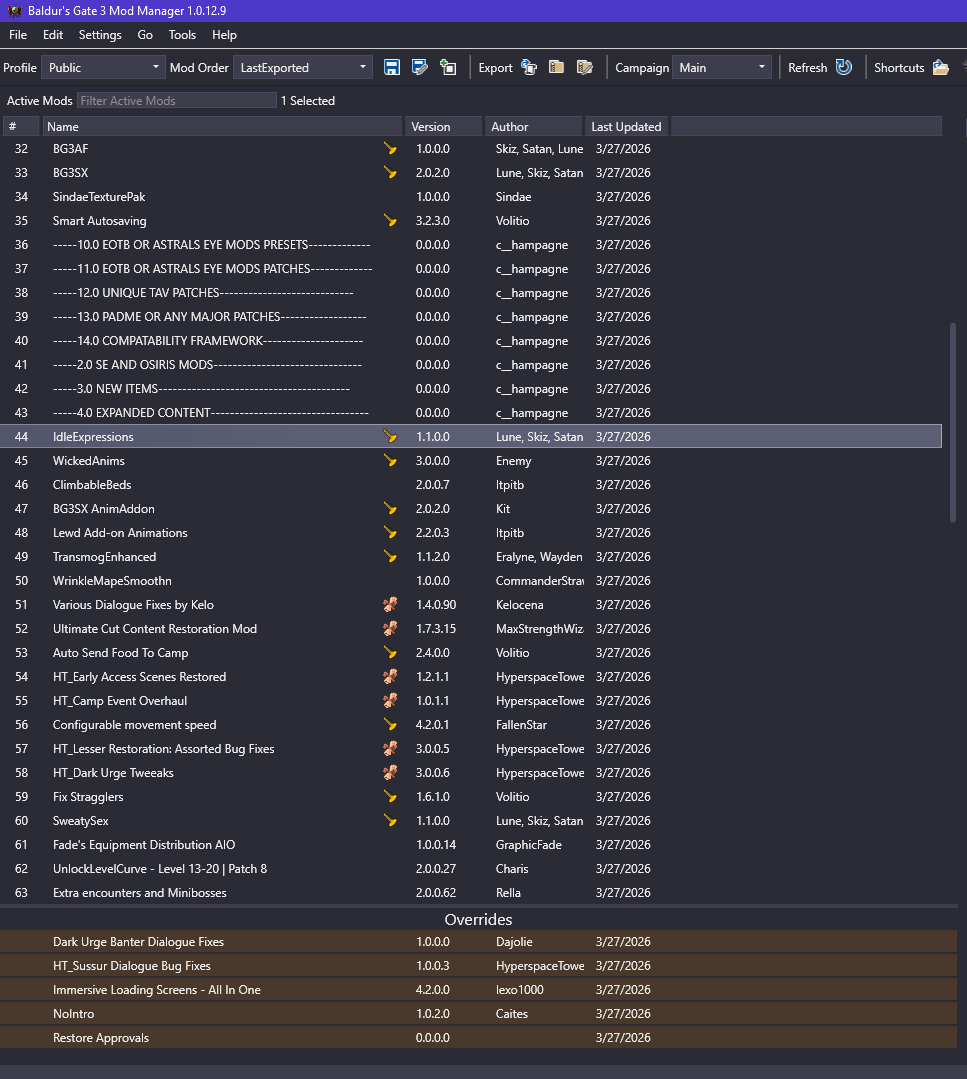Image resolution: width=967 pixels, height=1079 pixels.
Task: Click into the Filter Active Mods field
Action: pos(177,100)
